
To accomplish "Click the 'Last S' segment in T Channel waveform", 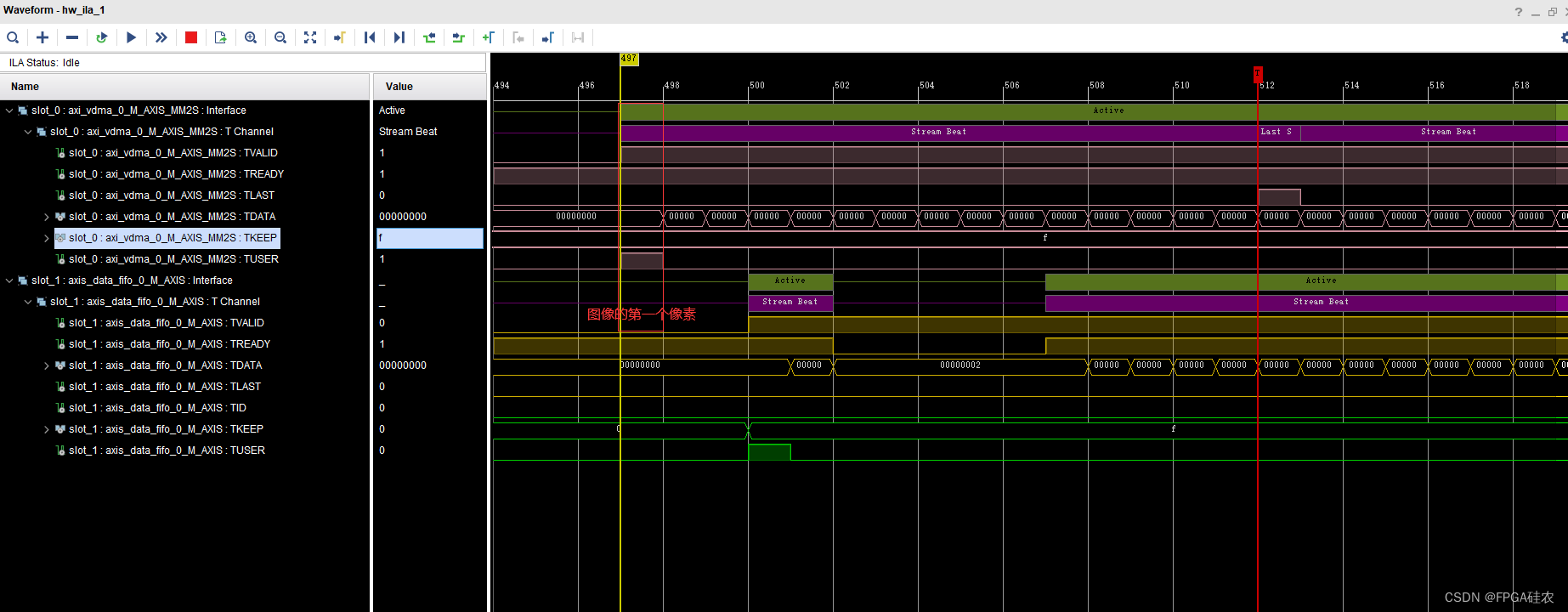I will (x=1279, y=132).
